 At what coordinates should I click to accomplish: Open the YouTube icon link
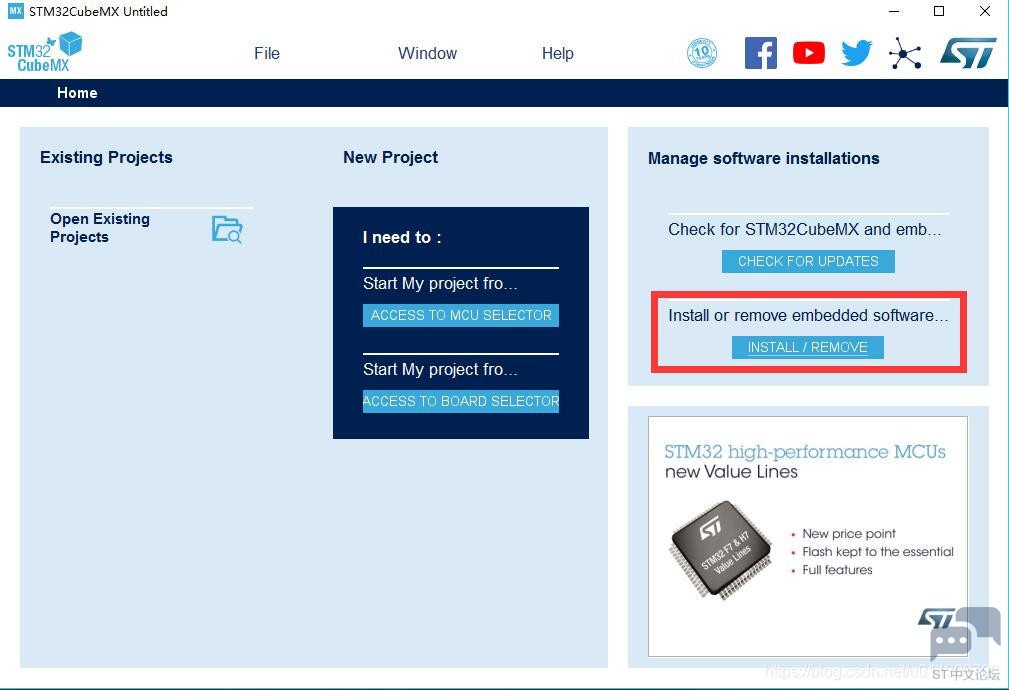(809, 53)
